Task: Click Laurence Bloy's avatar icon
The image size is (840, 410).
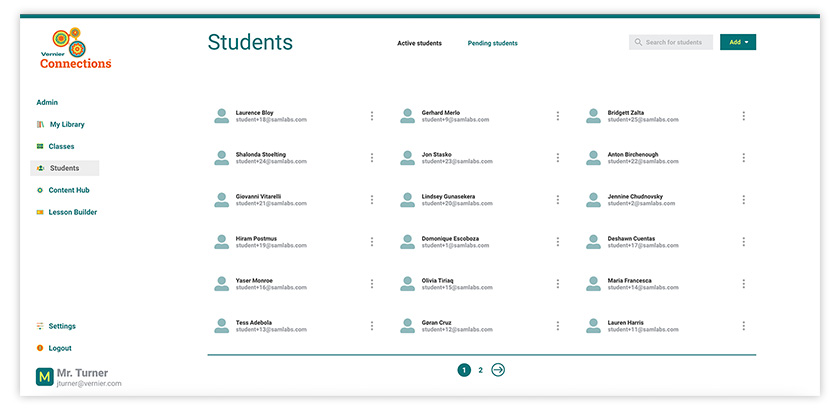Action: [x=221, y=116]
